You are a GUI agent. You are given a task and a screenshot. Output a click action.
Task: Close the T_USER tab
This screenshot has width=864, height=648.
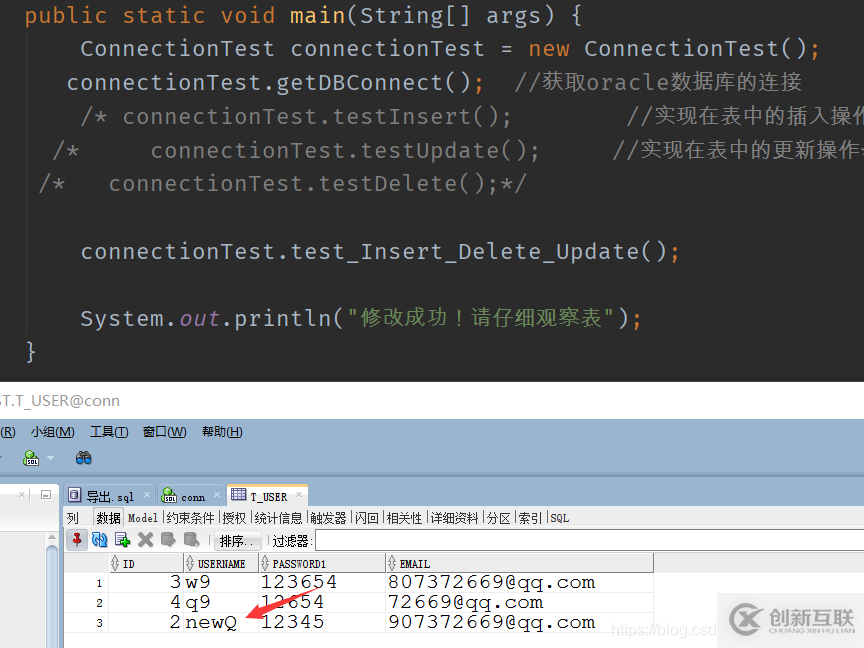pyautogui.click(x=299, y=496)
